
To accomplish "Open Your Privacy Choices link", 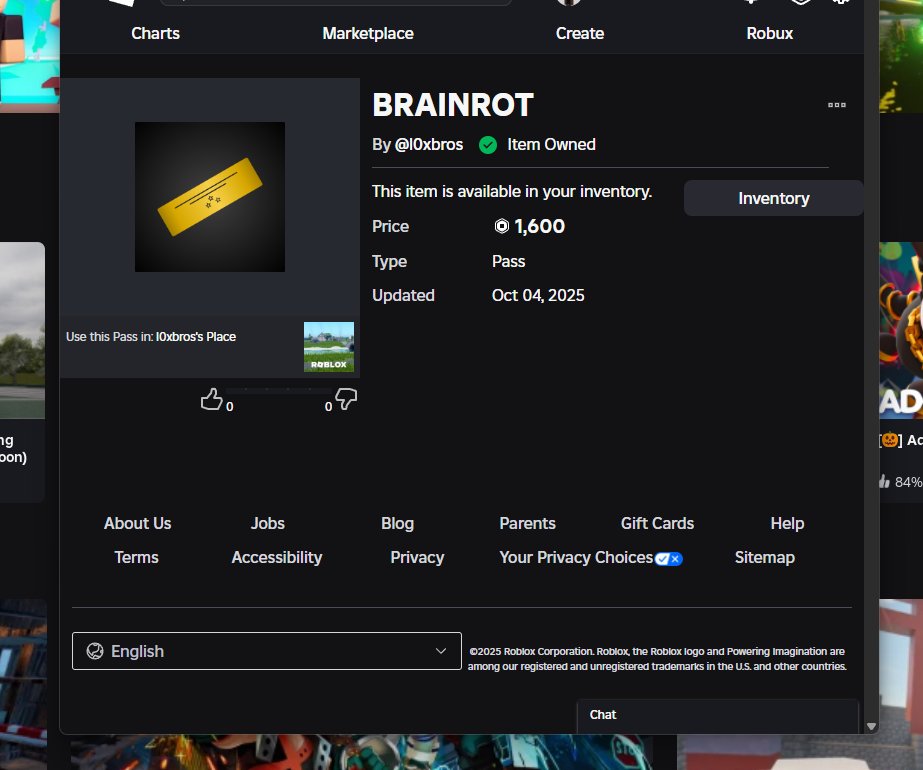I will 576,557.
